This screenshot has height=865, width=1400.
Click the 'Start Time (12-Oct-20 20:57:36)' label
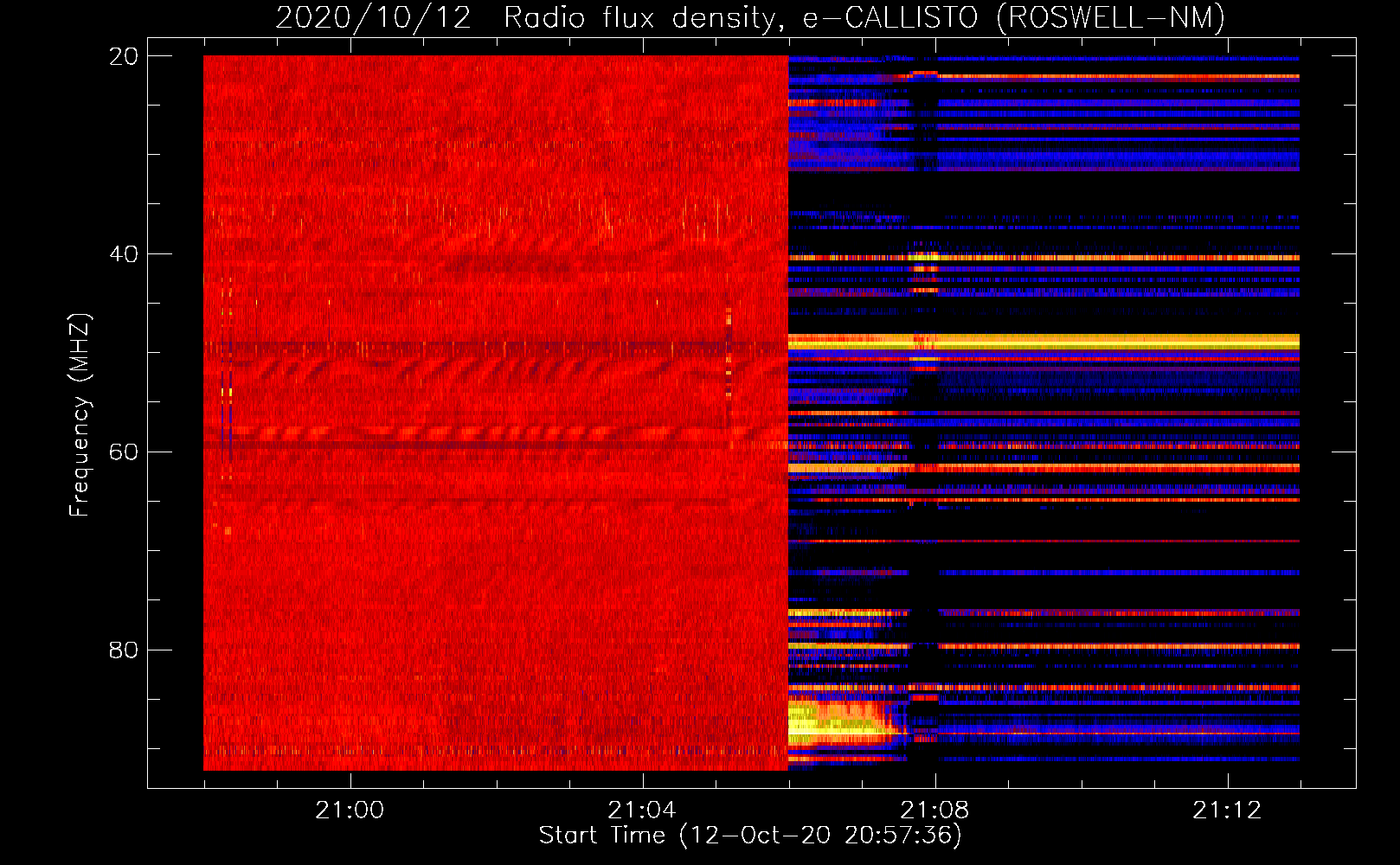[x=750, y=836]
